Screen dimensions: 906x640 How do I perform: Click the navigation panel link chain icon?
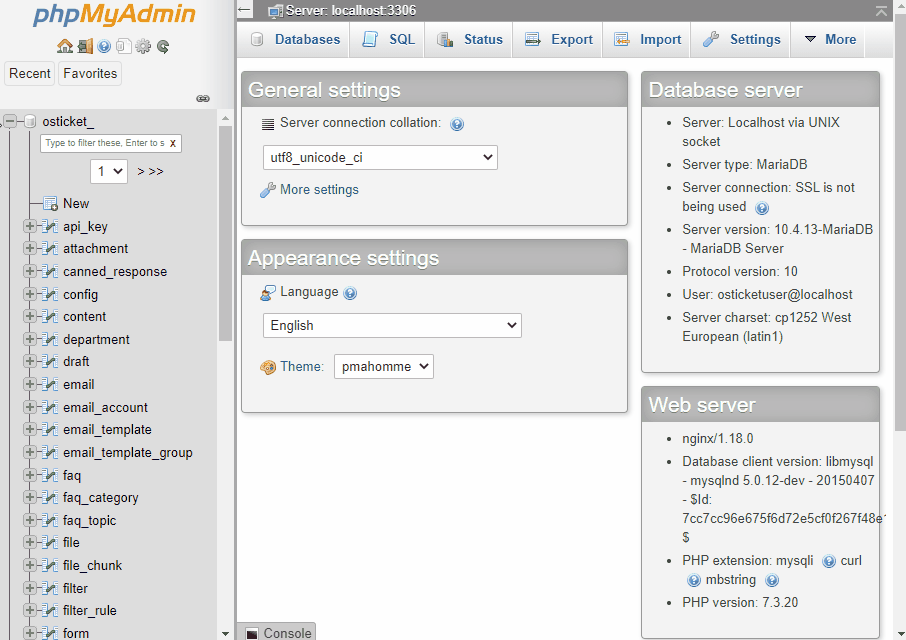[x=203, y=99]
